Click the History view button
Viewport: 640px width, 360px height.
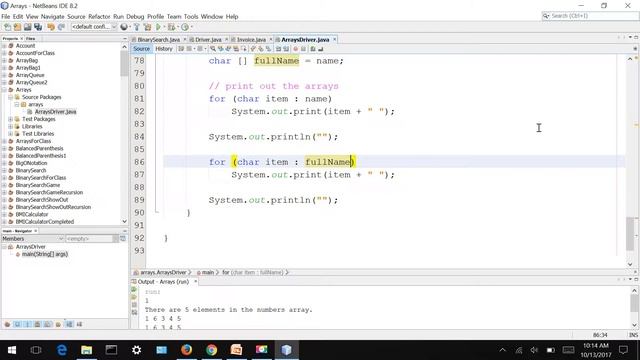coord(164,49)
